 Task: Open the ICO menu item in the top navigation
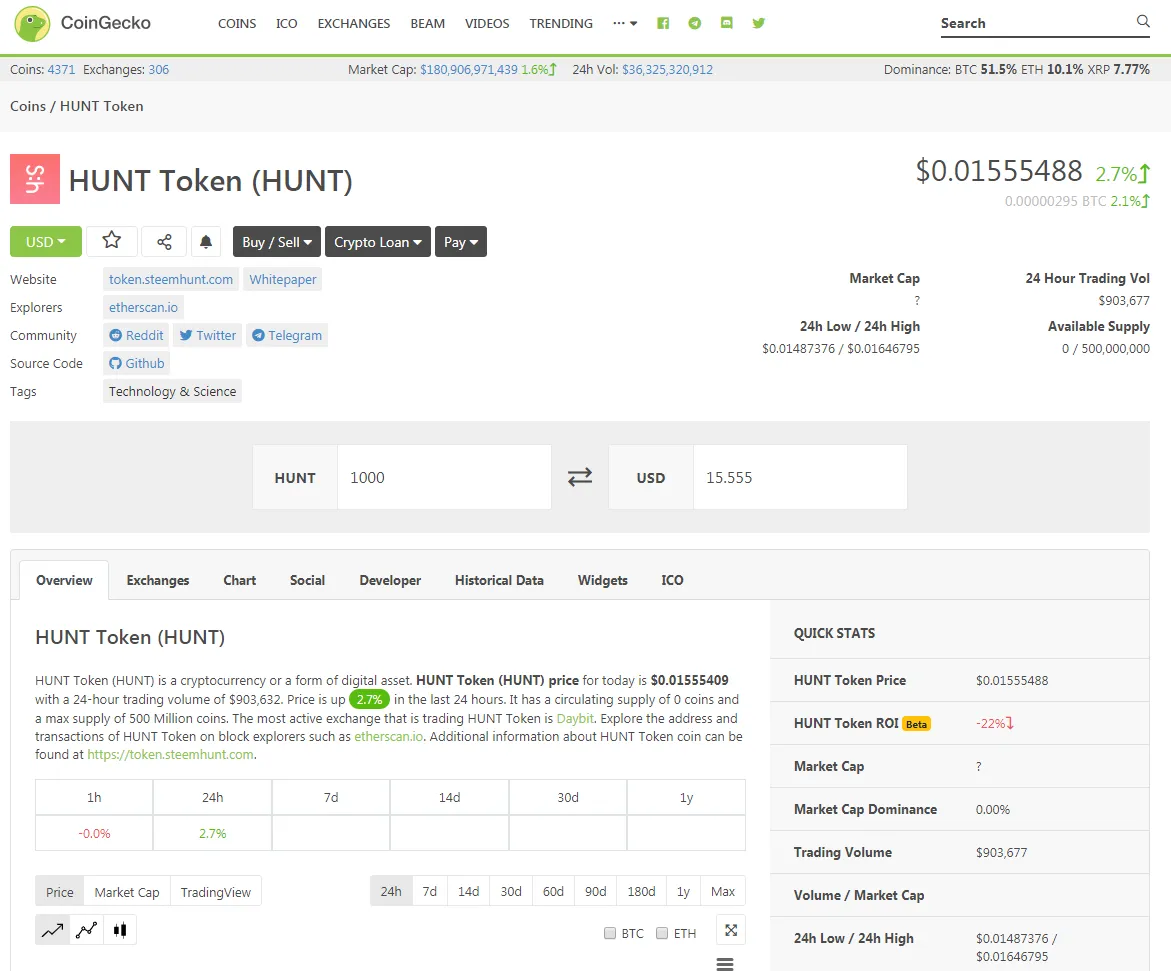(x=287, y=23)
